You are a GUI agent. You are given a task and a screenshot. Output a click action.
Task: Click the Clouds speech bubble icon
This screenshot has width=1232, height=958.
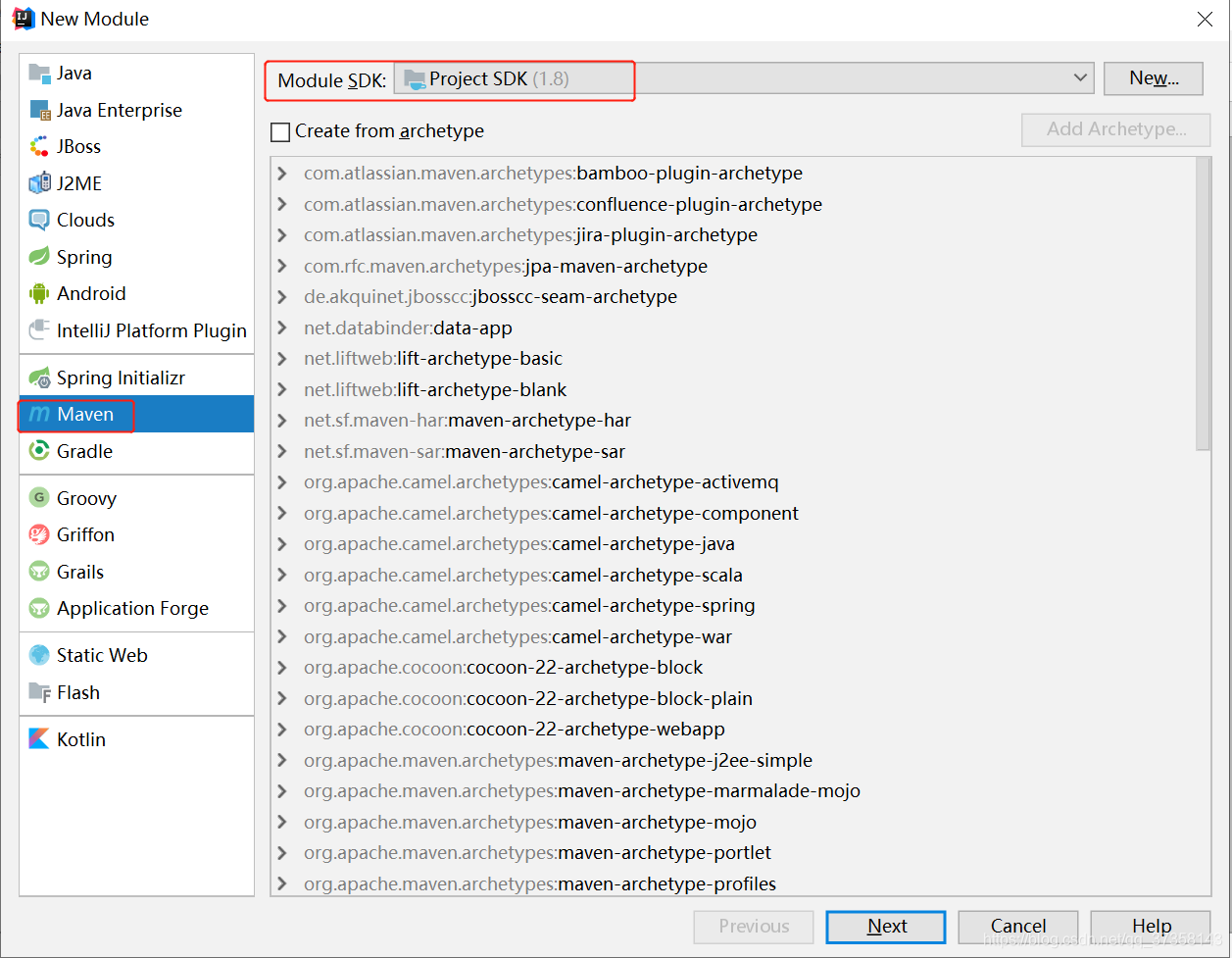(39, 220)
